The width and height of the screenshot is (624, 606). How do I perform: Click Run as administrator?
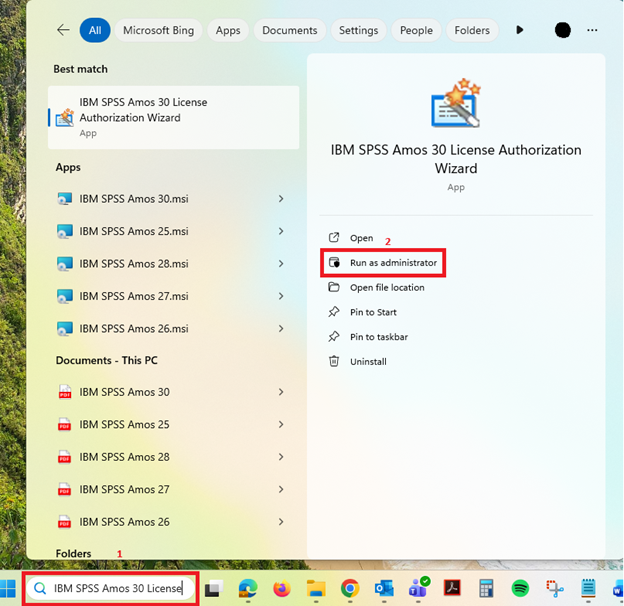pyautogui.click(x=392, y=263)
